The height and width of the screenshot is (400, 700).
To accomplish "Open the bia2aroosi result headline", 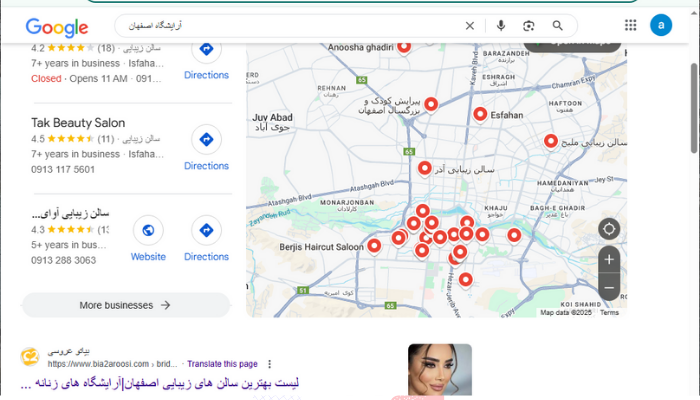I will (x=159, y=383).
